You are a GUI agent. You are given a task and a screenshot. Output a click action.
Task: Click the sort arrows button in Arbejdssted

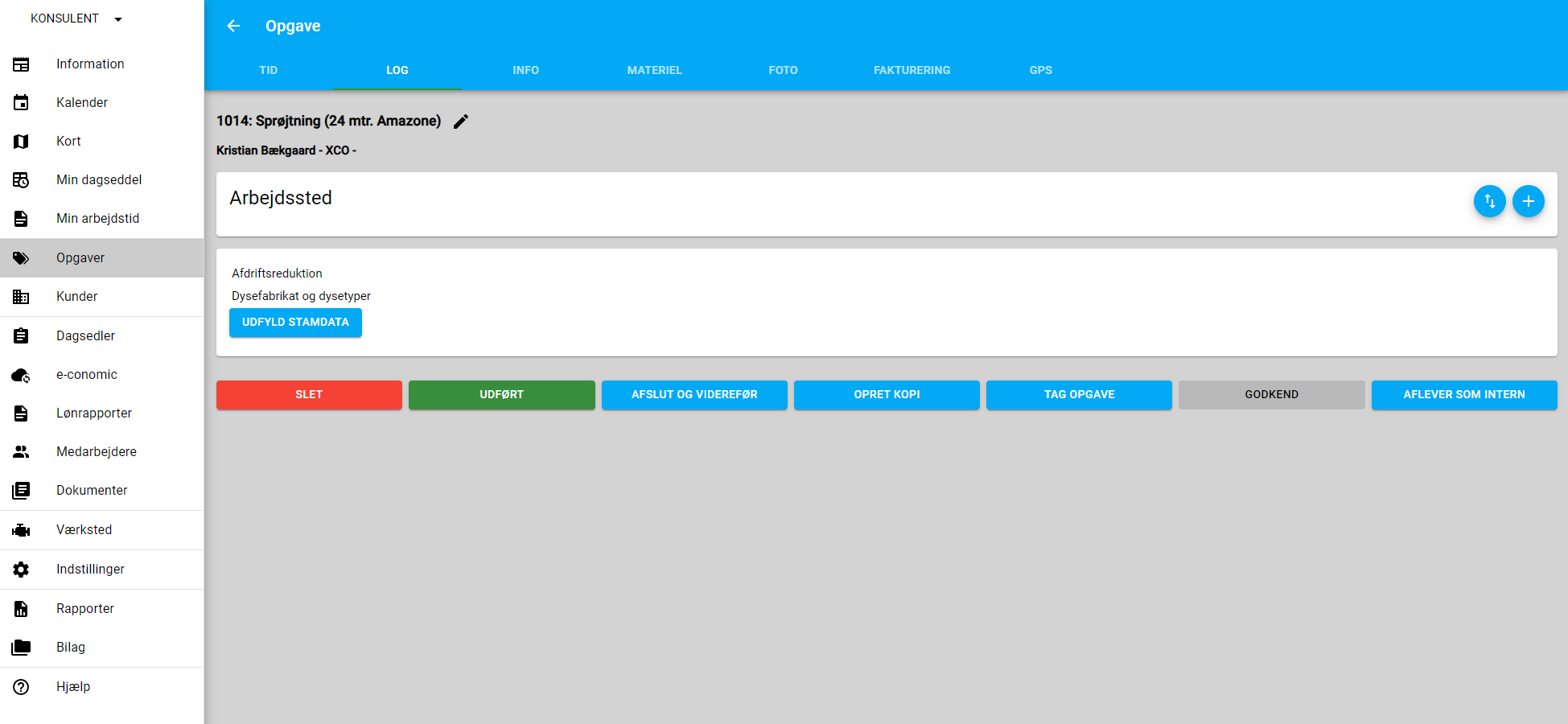click(x=1489, y=201)
